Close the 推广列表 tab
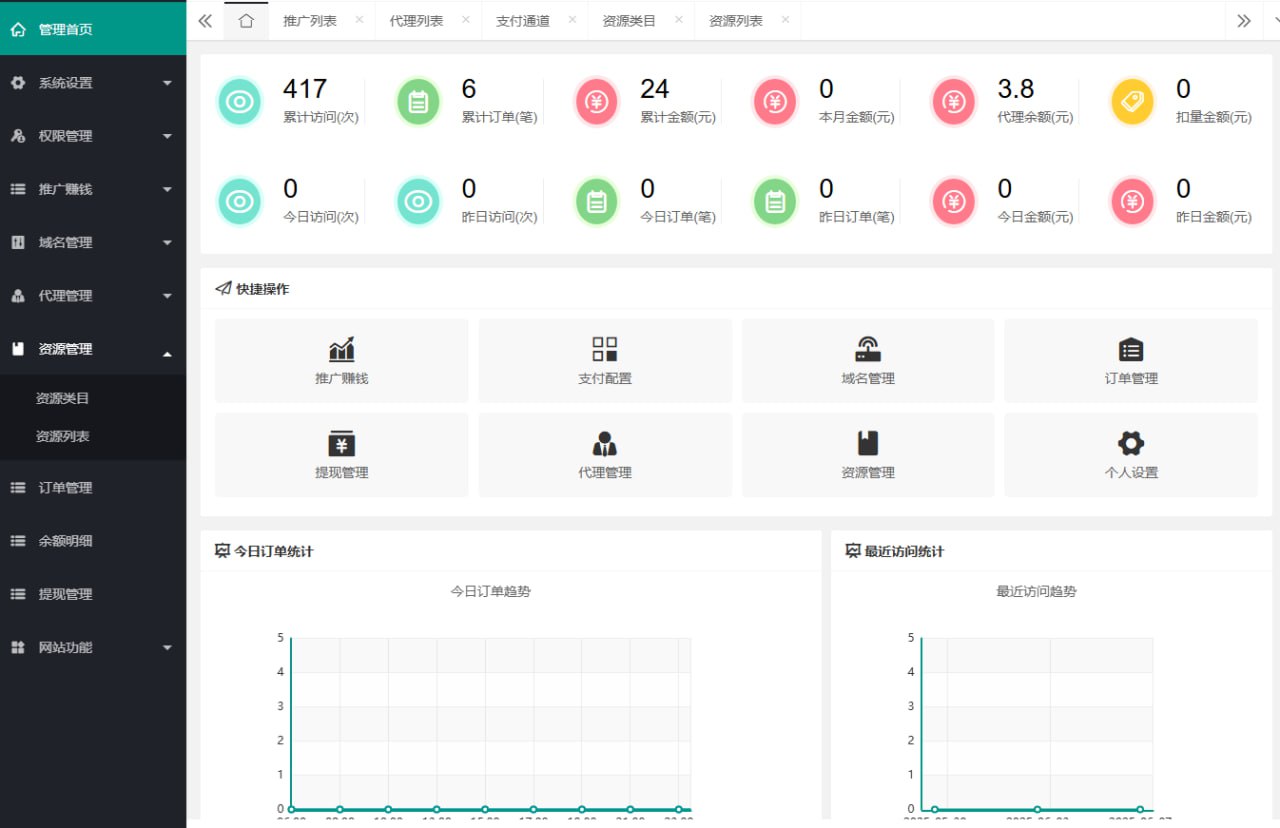 pyautogui.click(x=359, y=20)
